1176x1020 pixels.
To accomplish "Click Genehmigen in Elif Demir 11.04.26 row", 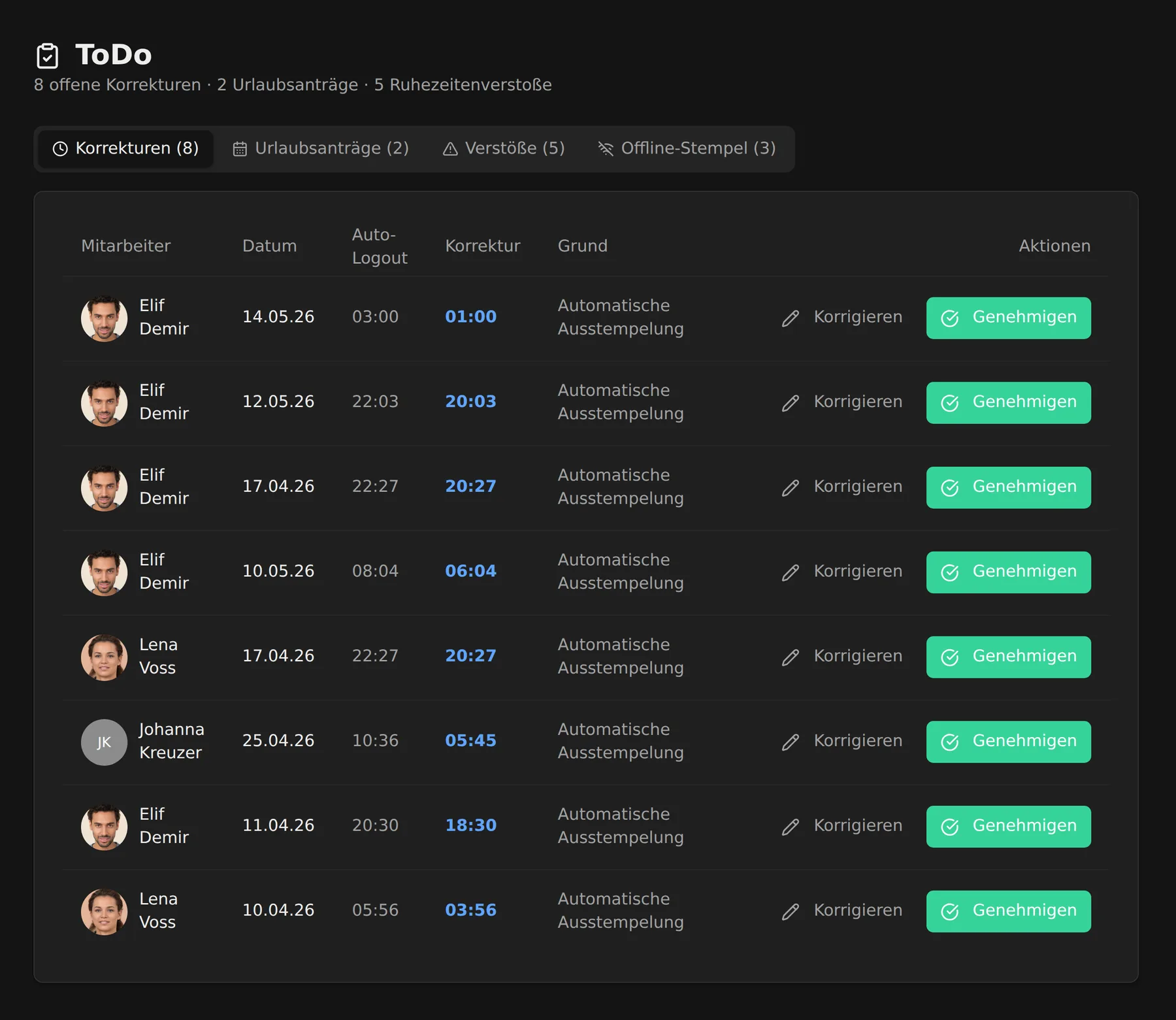I will (1008, 827).
